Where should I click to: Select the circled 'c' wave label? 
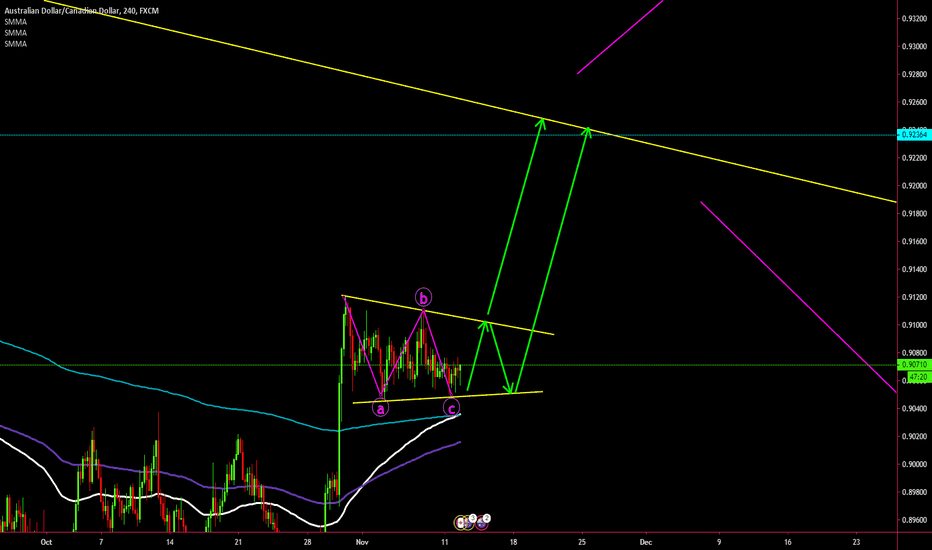point(452,408)
